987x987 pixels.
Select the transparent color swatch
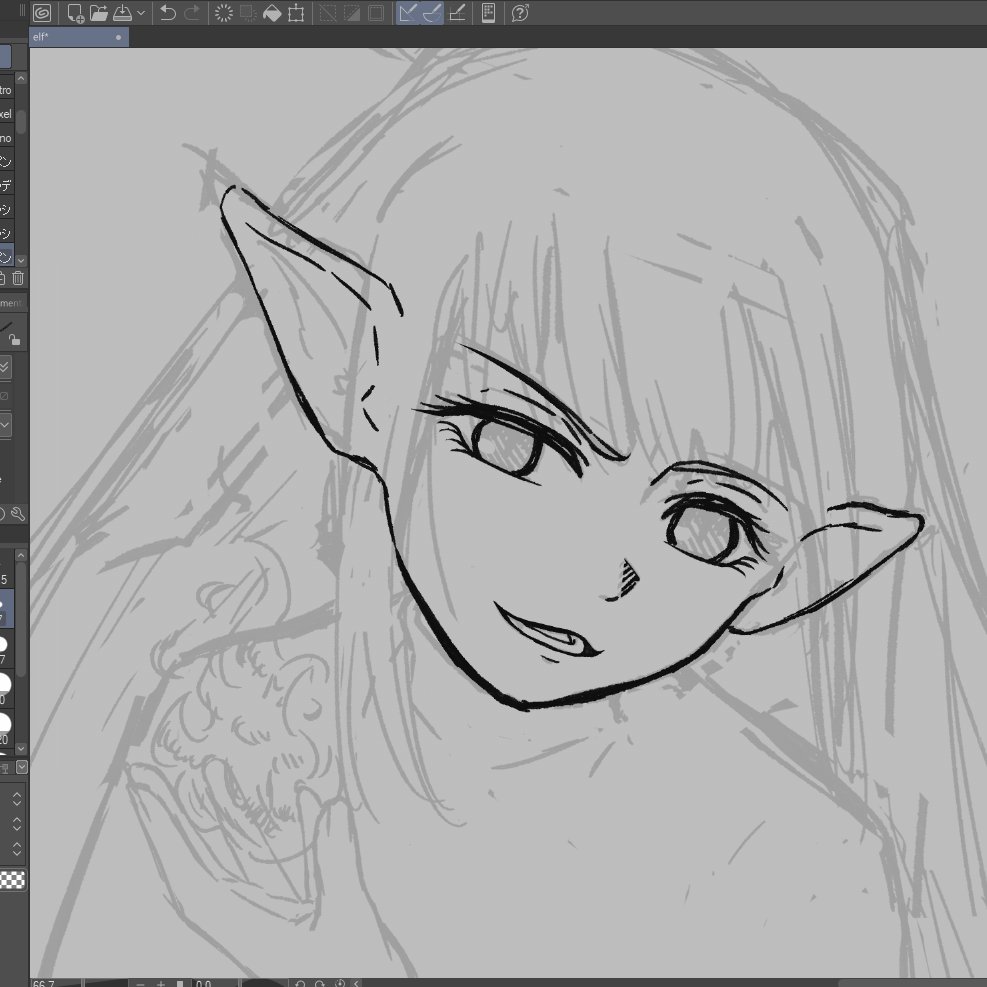12,879
